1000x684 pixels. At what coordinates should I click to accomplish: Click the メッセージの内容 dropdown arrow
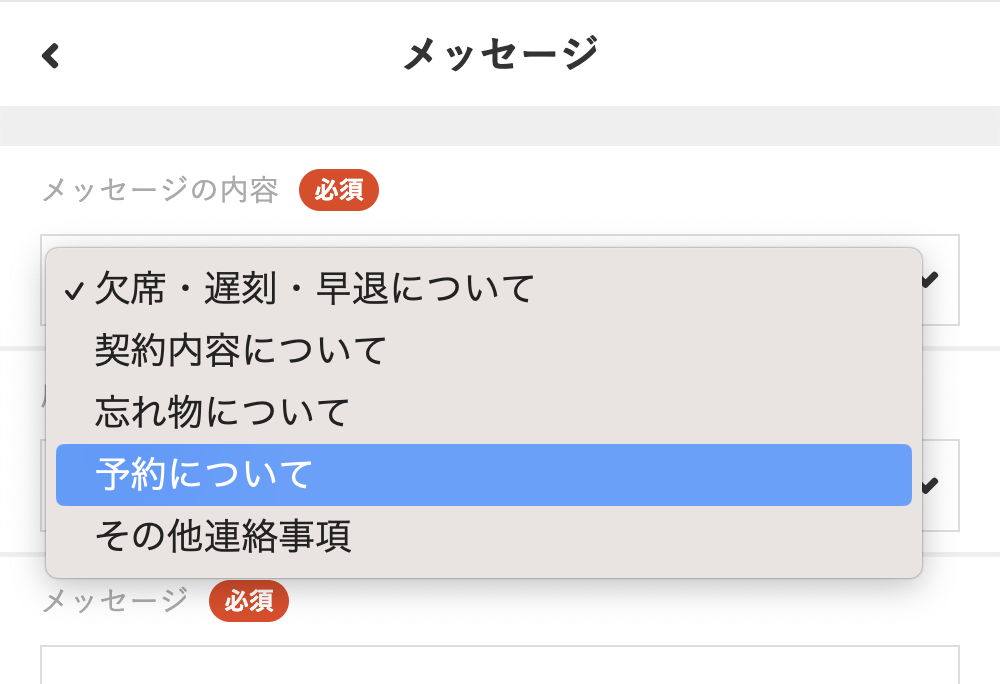(x=930, y=281)
